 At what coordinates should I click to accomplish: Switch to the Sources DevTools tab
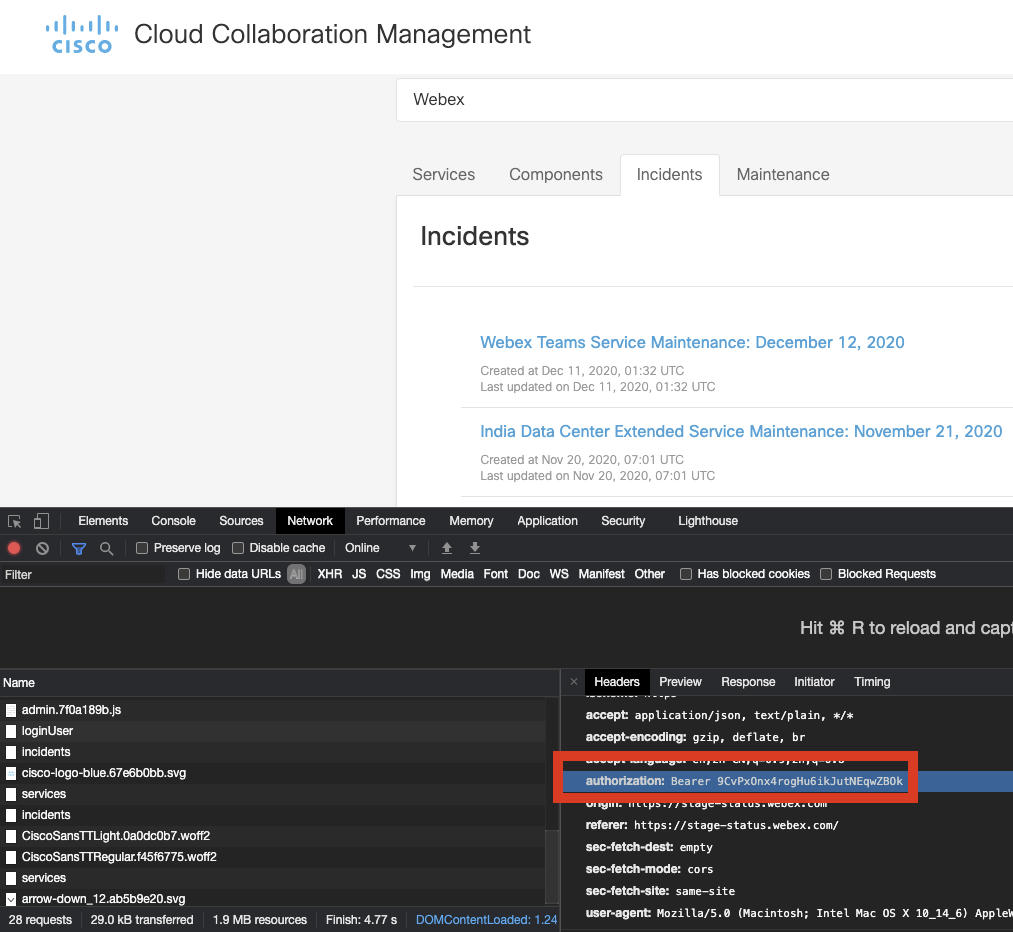click(x=241, y=521)
